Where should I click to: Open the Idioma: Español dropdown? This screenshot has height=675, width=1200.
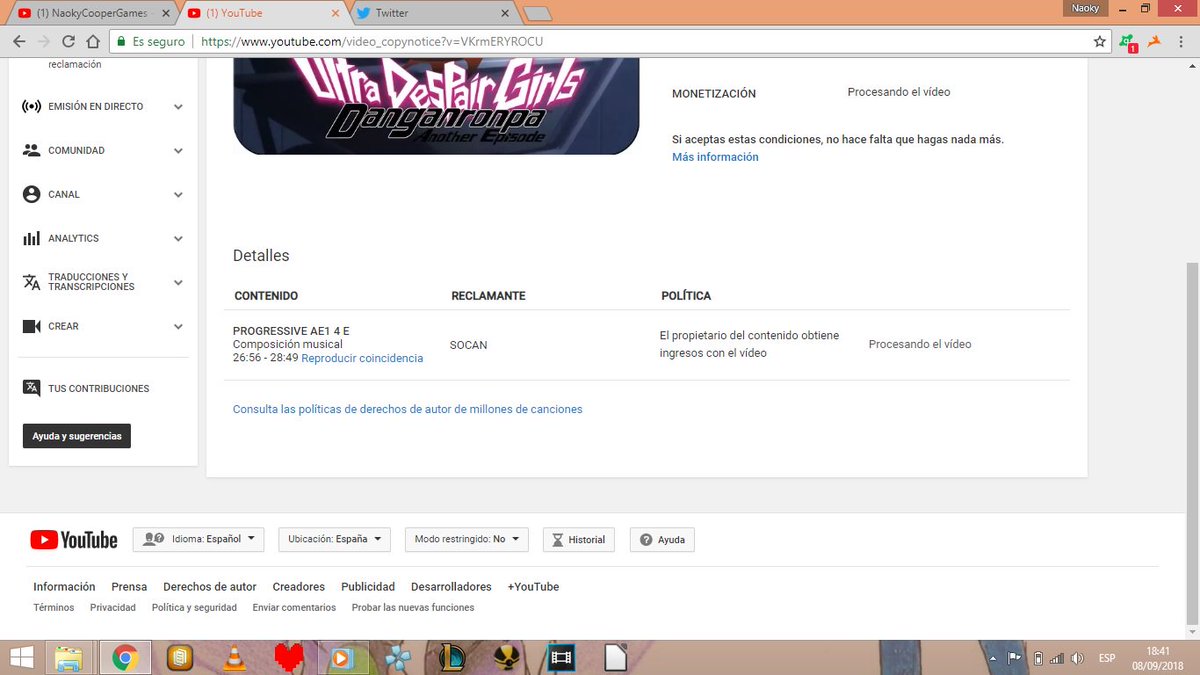click(x=198, y=539)
